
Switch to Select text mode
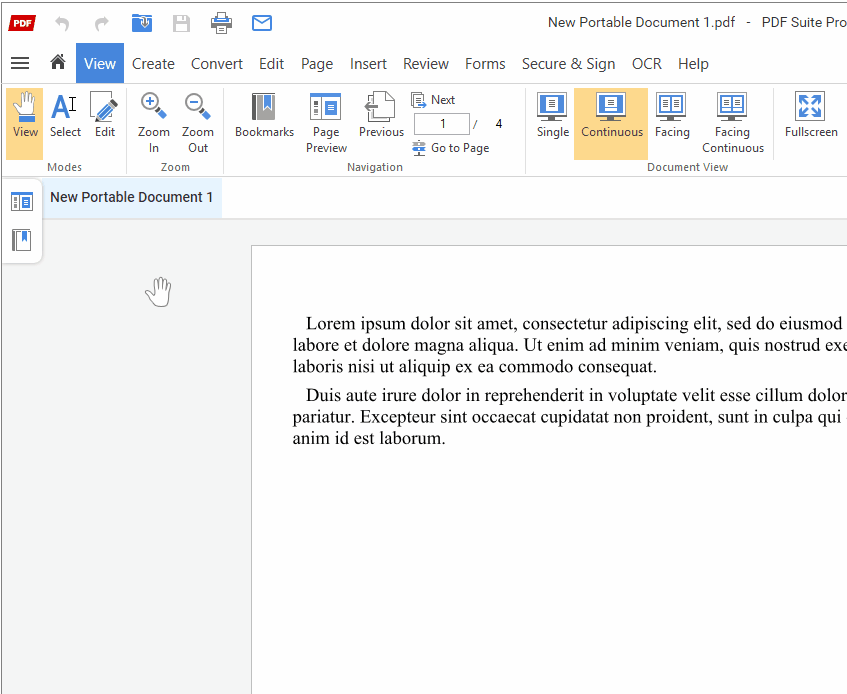65,116
